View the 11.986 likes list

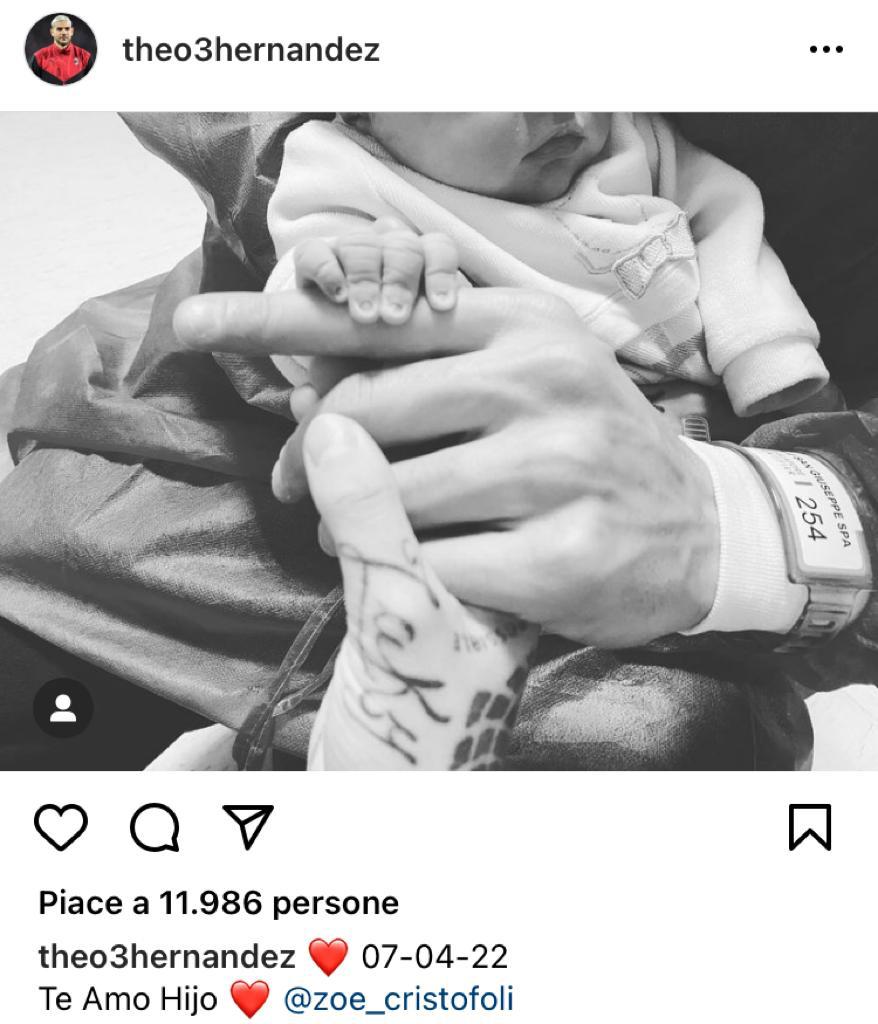point(219,903)
